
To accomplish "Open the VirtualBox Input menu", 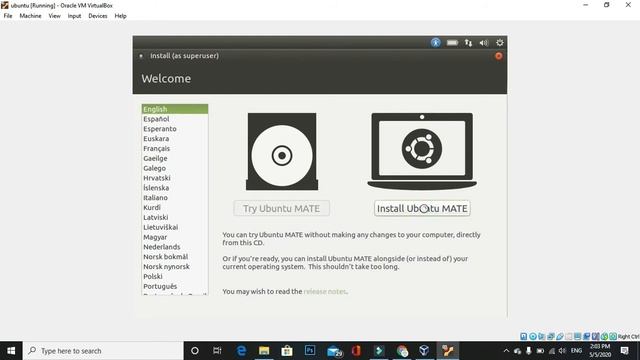I will [x=74, y=16].
